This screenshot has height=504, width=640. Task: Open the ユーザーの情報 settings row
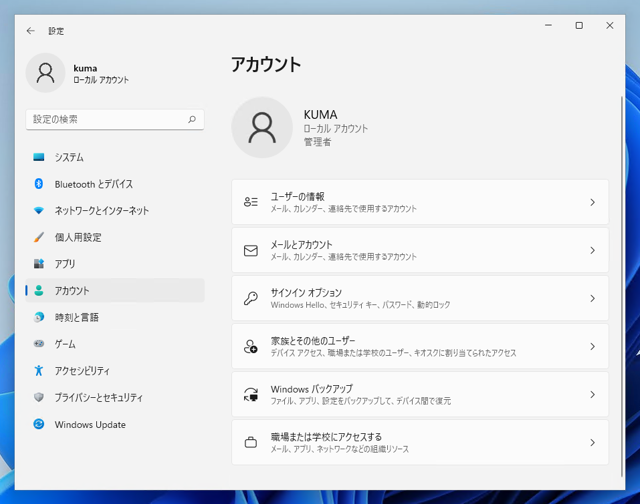(420, 202)
